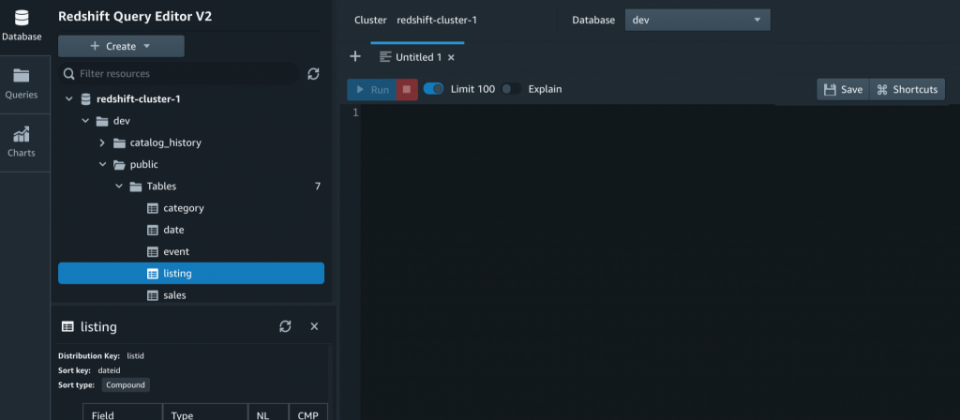Focus the Filter resources search field

click(179, 73)
